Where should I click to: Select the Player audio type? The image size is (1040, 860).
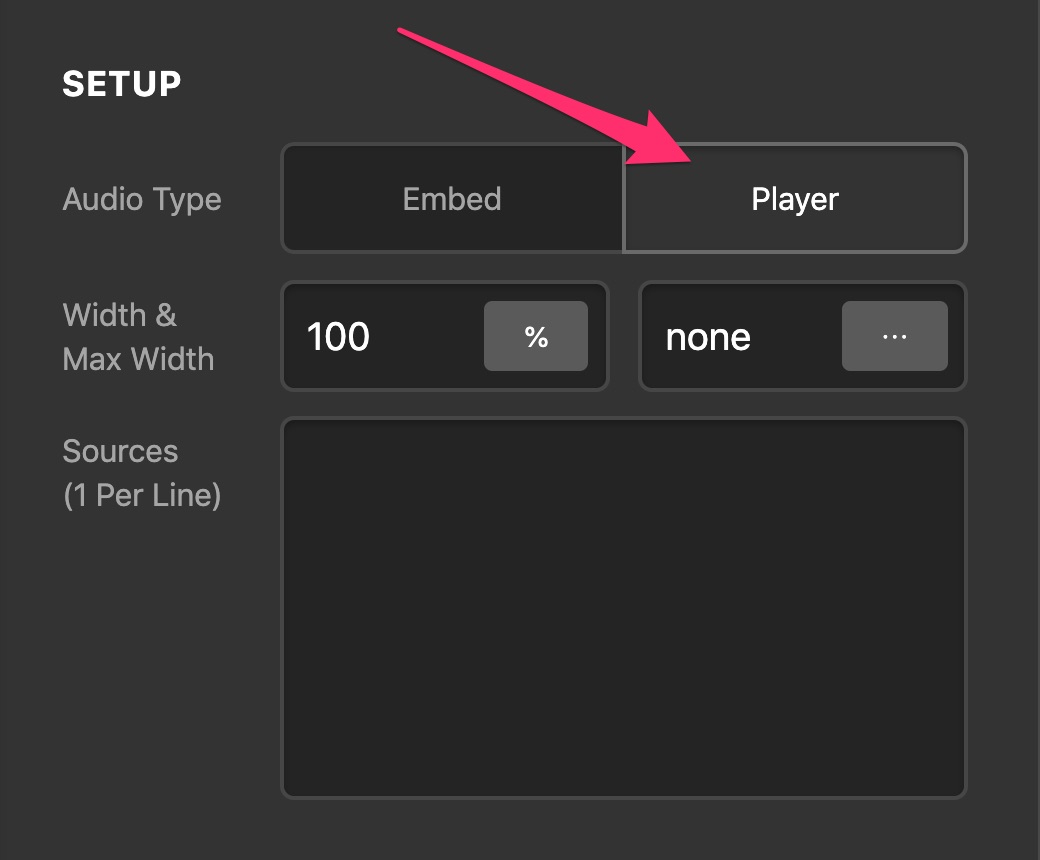(x=795, y=198)
